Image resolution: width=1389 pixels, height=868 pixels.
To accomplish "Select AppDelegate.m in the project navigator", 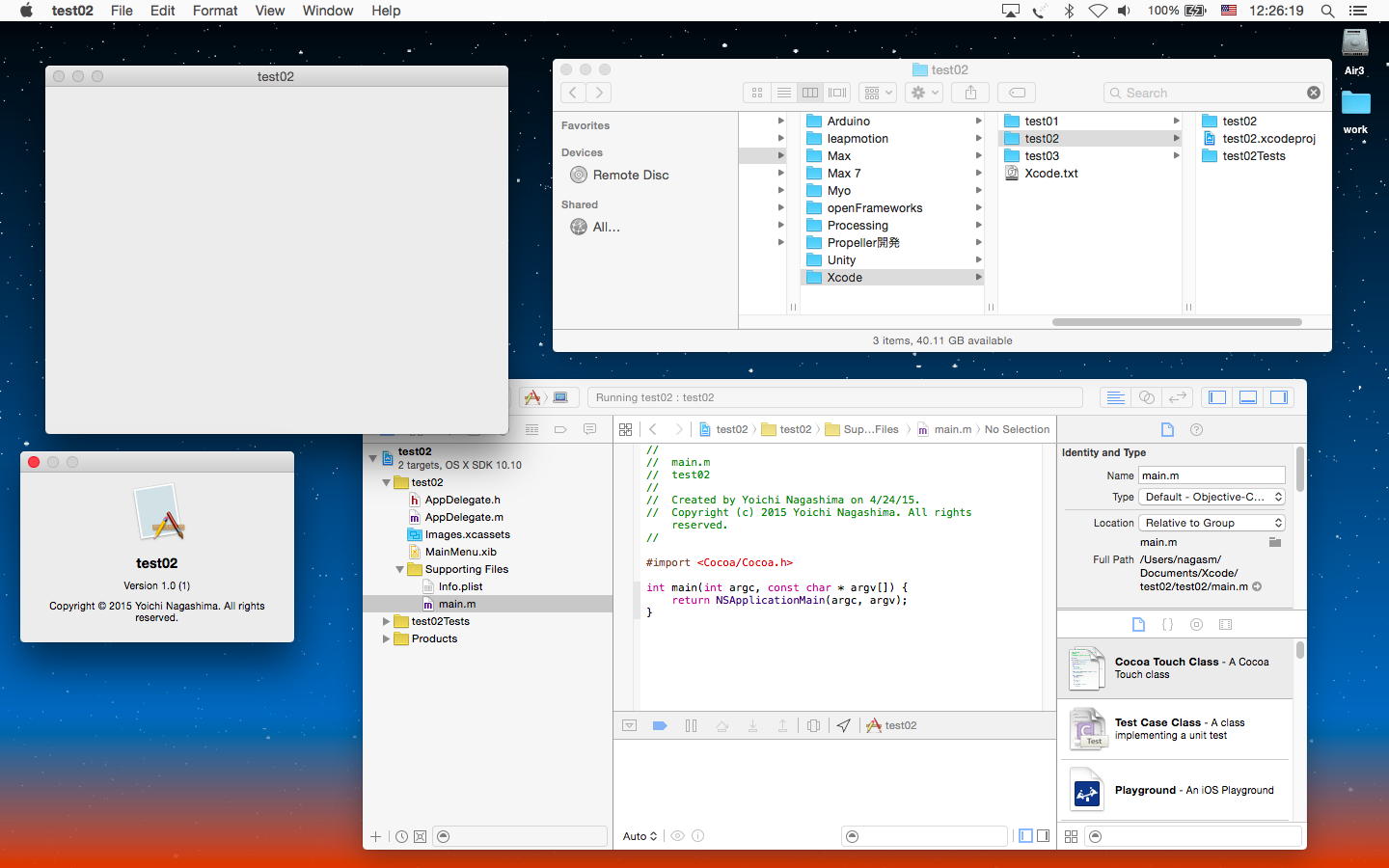I will point(463,518).
